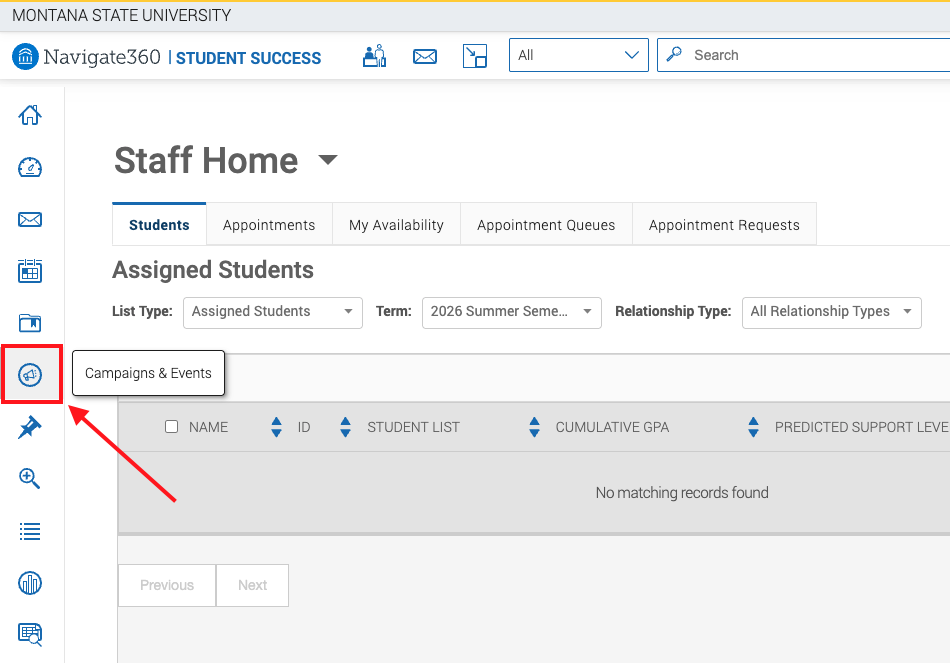Click inside the Search input field
Screen dimensions: 950x663
coord(803,55)
